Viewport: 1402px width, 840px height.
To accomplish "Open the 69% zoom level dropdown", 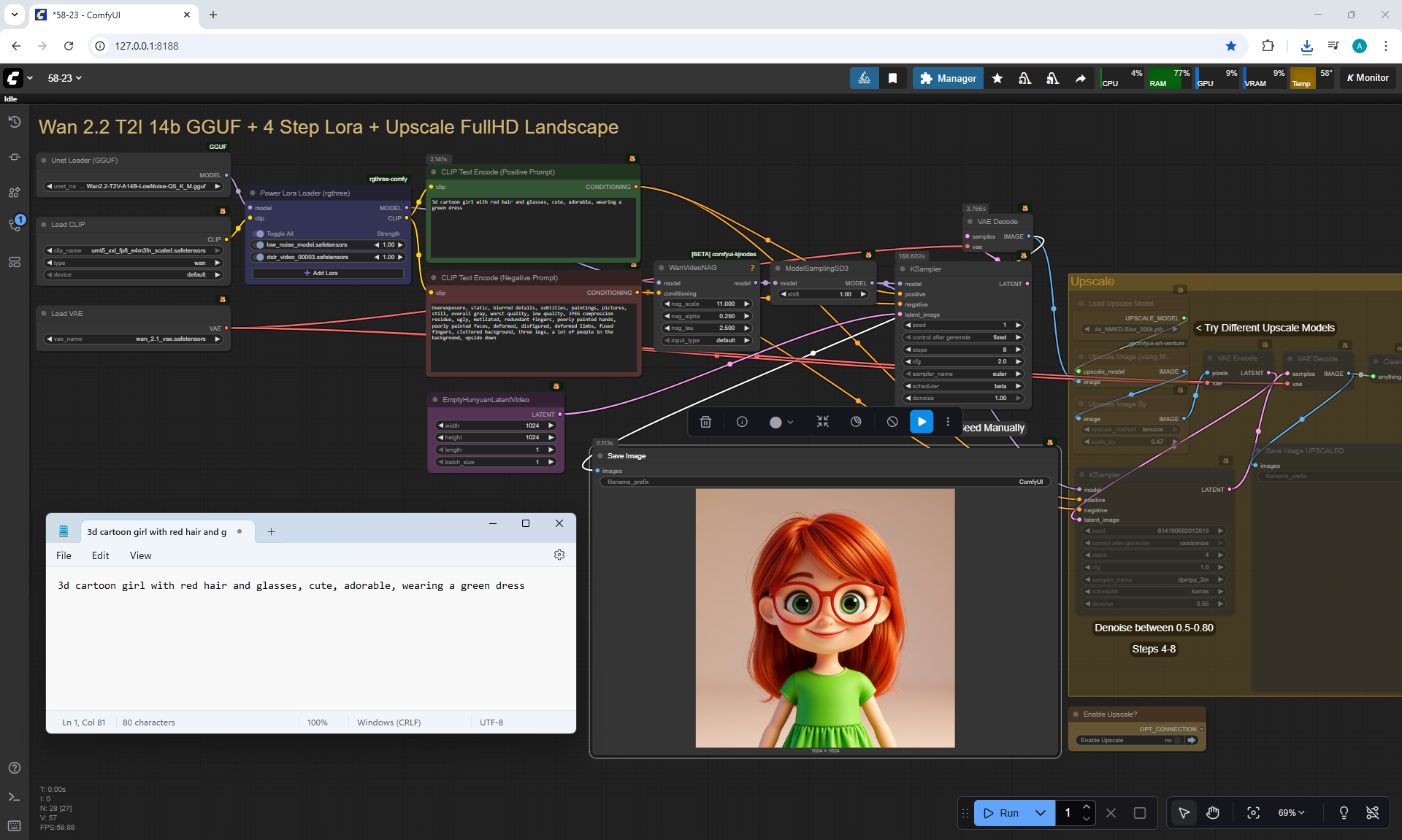I will click(1291, 813).
